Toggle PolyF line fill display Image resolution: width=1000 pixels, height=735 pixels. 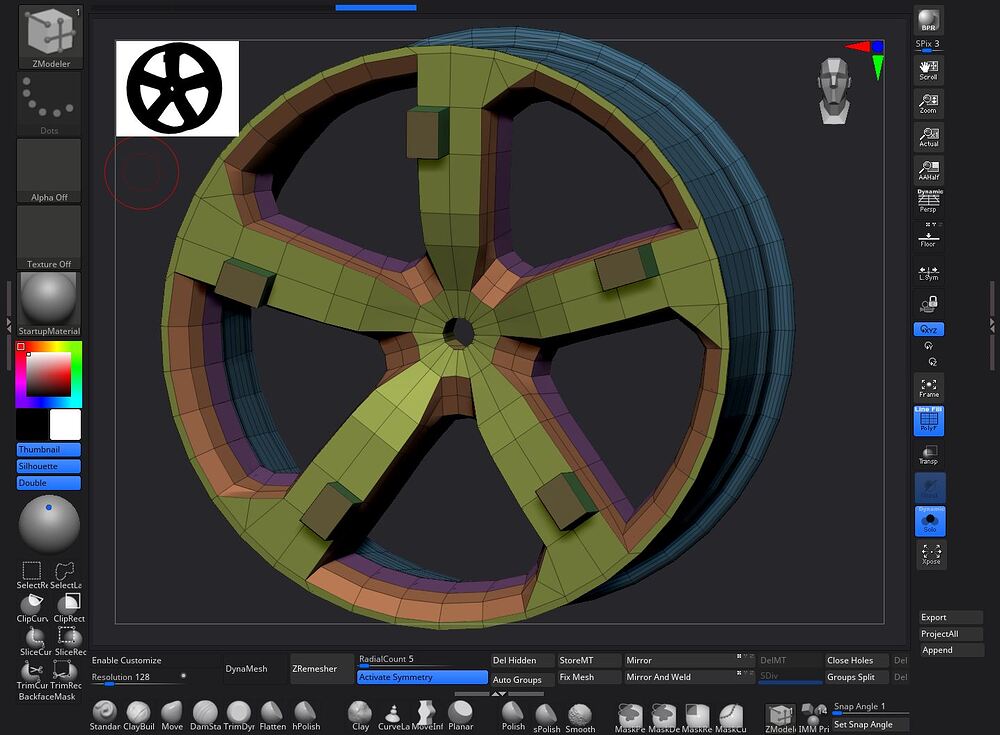[x=929, y=420]
